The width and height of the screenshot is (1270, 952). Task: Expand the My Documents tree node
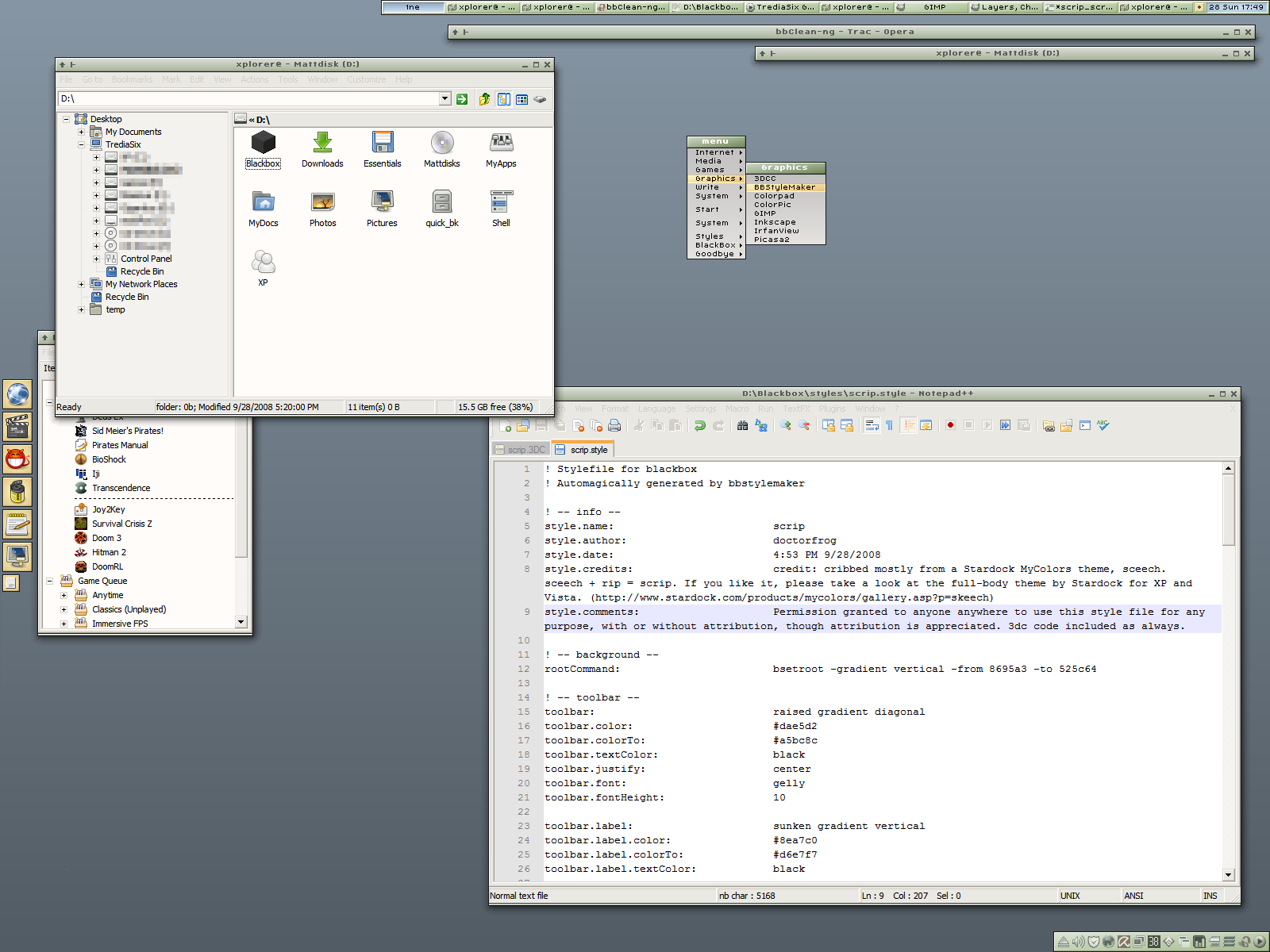tap(81, 132)
